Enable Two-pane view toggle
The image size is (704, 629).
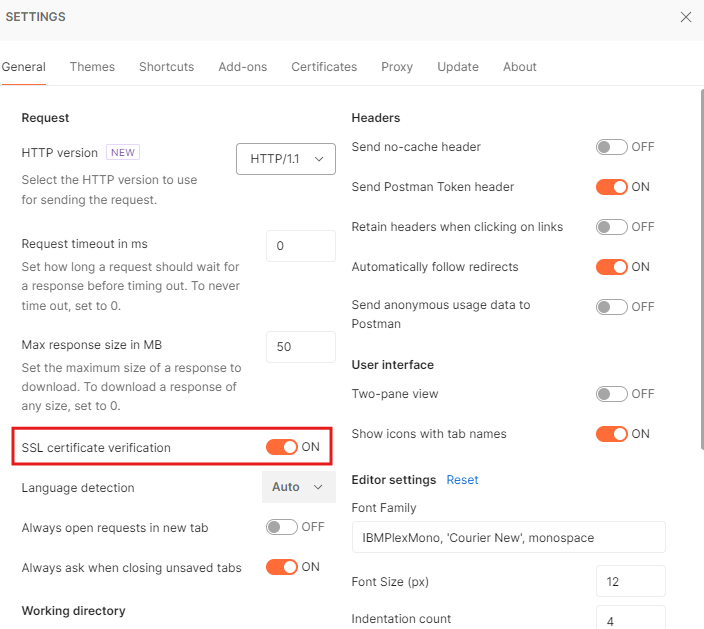coord(611,394)
